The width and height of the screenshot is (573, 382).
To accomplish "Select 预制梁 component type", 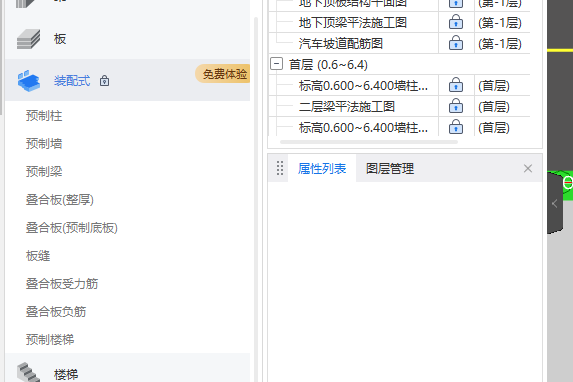I will pos(44,171).
